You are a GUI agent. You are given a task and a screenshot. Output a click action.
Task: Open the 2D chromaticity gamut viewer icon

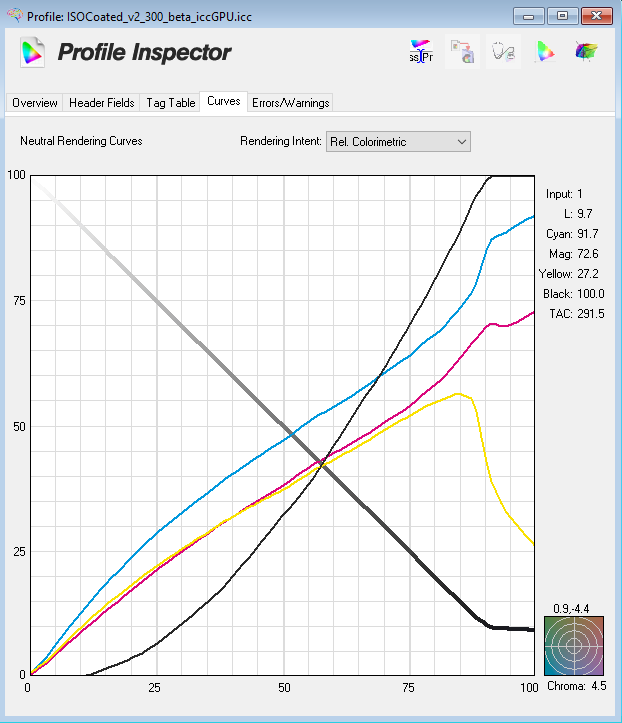545,51
